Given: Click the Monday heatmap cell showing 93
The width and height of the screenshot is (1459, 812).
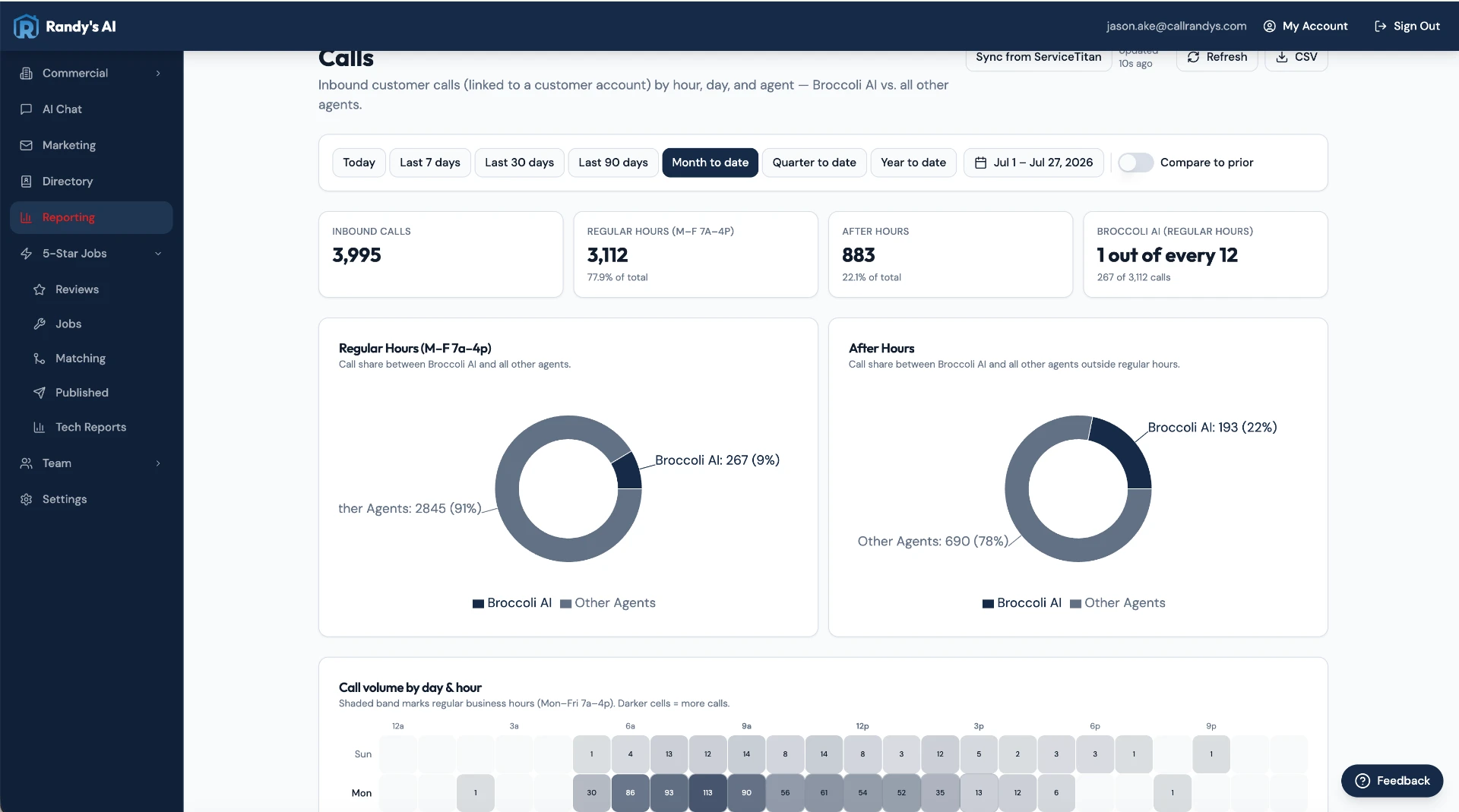Looking at the screenshot, I should [x=669, y=792].
